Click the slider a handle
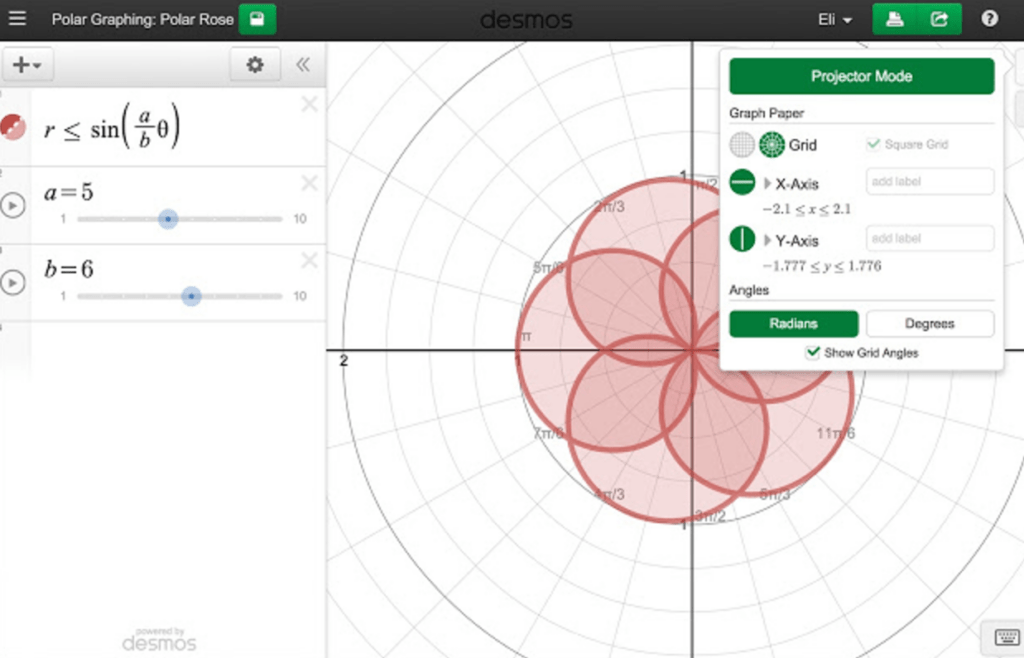This screenshot has width=1024, height=658. tap(168, 219)
